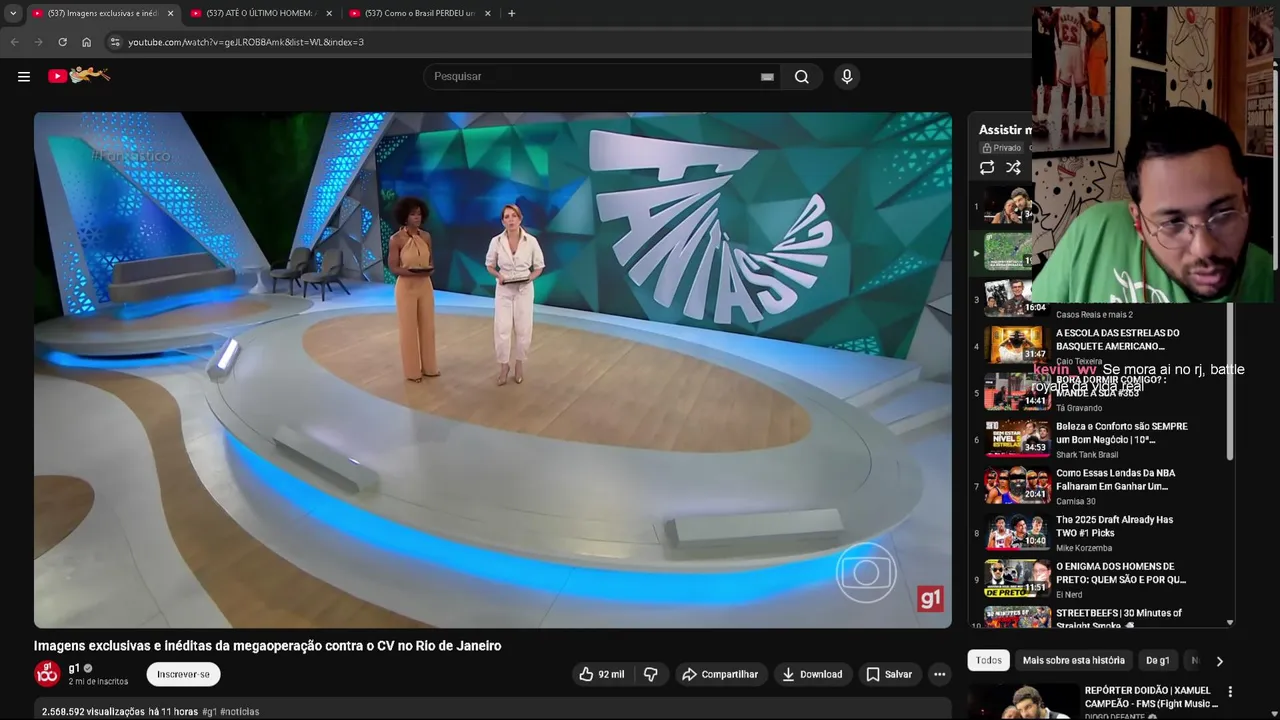The width and height of the screenshot is (1280, 720).
Task: Close the ATÉ O ÚLTIMO HOMEM tab
Action: 329,13
